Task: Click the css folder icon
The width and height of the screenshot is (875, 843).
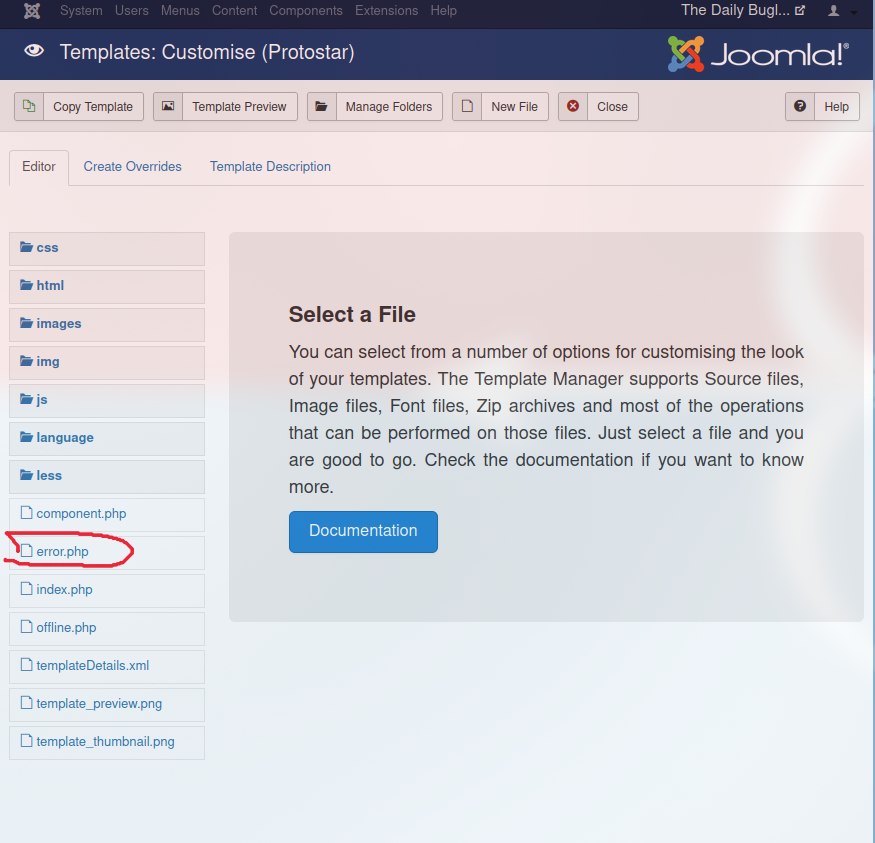Action: pos(26,247)
